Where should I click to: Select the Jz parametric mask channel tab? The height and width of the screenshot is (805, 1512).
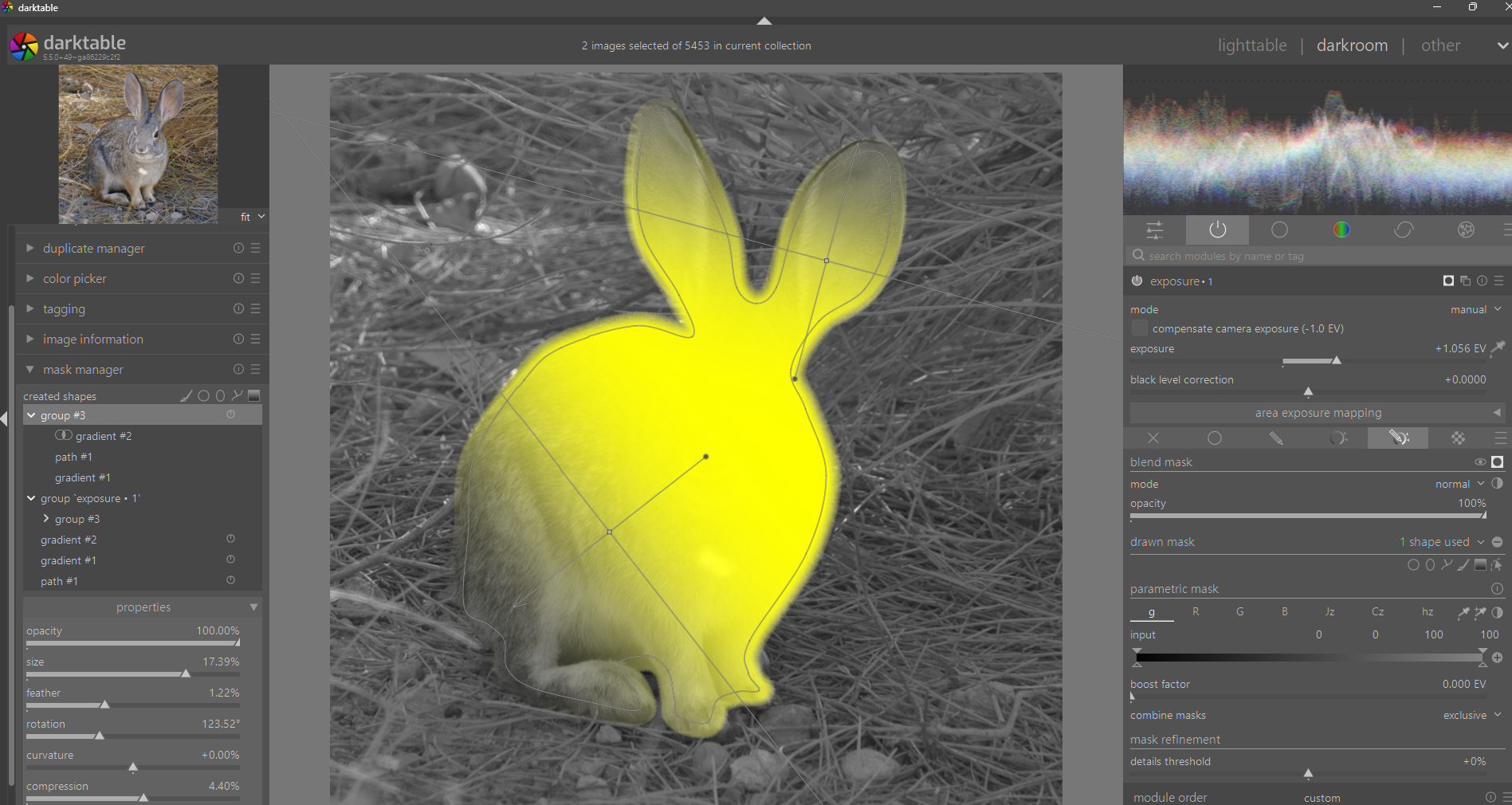(x=1329, y=612)
